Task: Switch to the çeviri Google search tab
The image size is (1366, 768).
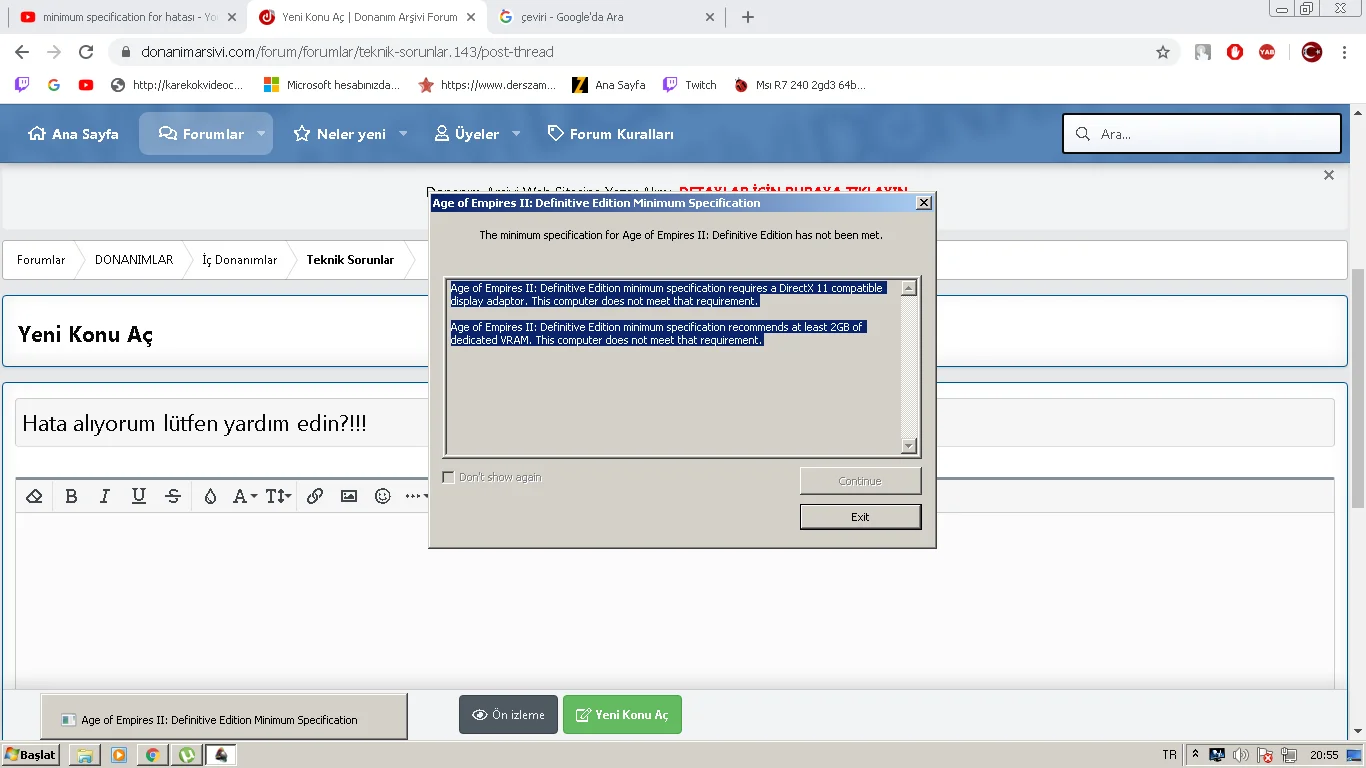Action: click(607, 17)
